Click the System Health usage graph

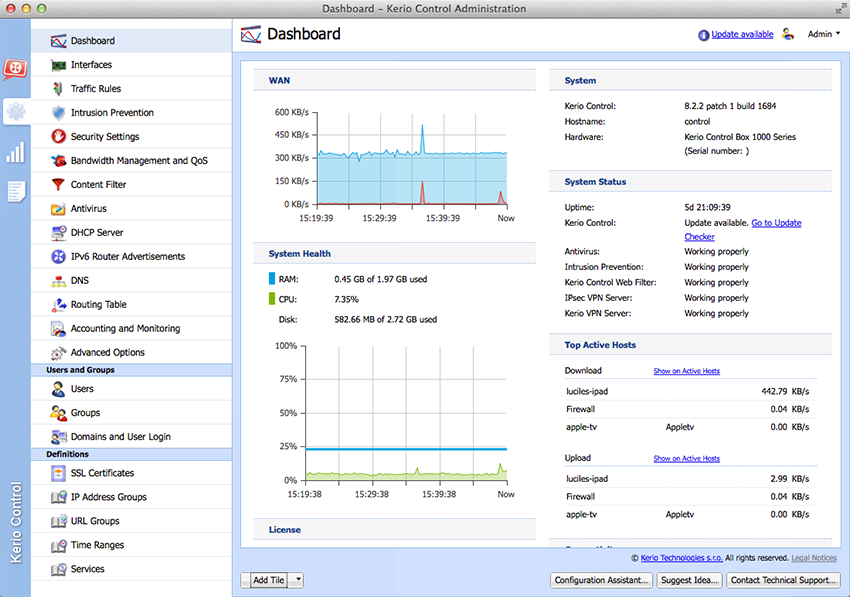pyautogui.click(x=406, y=414)
